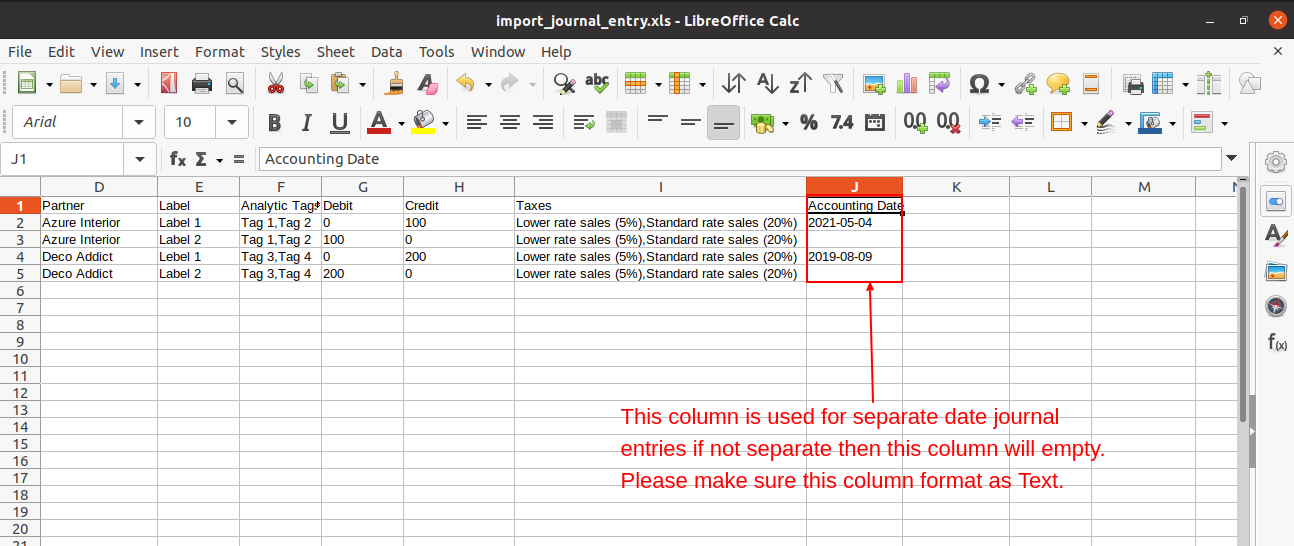This screenshot has height=546, width=1294.
Task: Click the Insert Image icon
Action: 875,83
